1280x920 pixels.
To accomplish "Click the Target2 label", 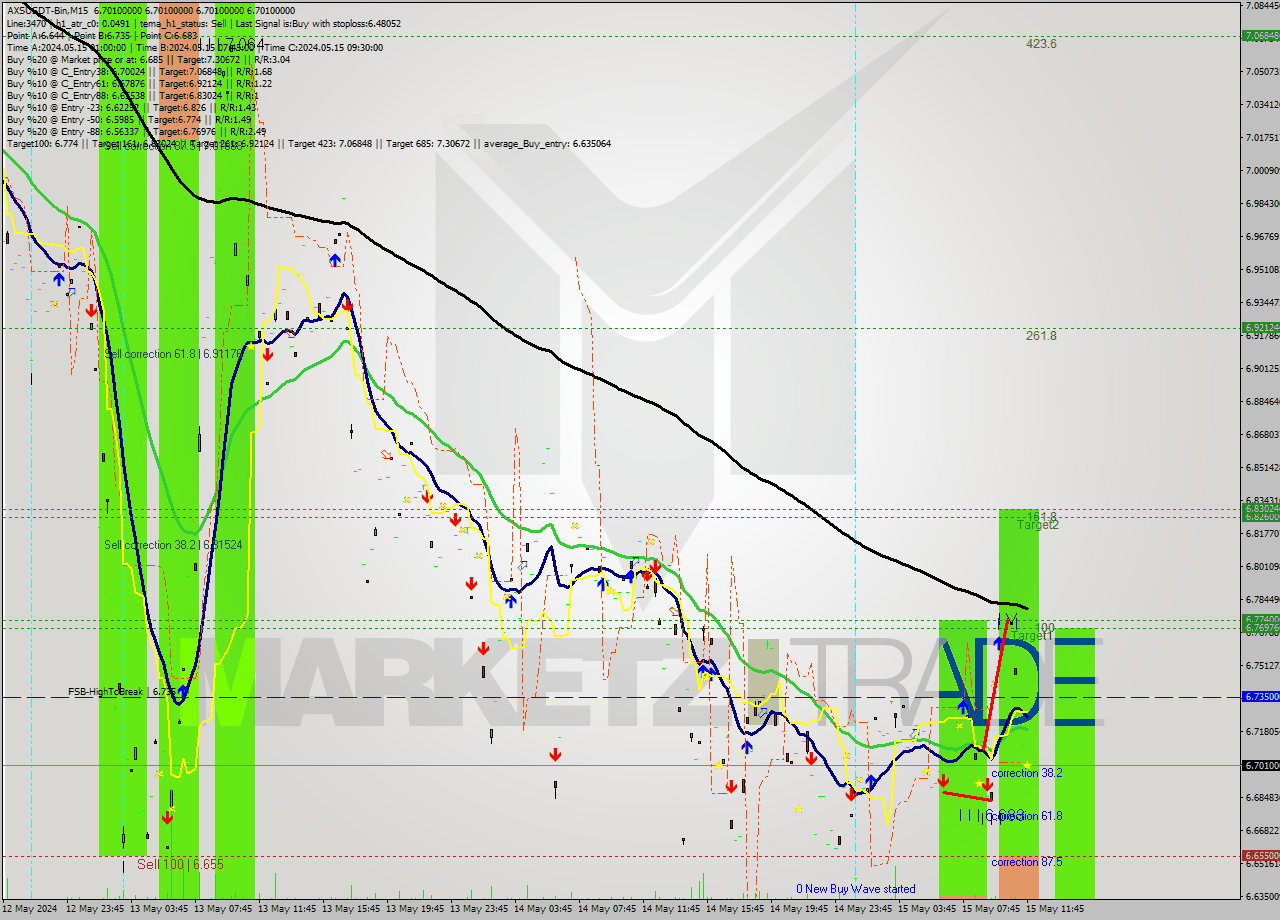I will tap(1037, 525).
